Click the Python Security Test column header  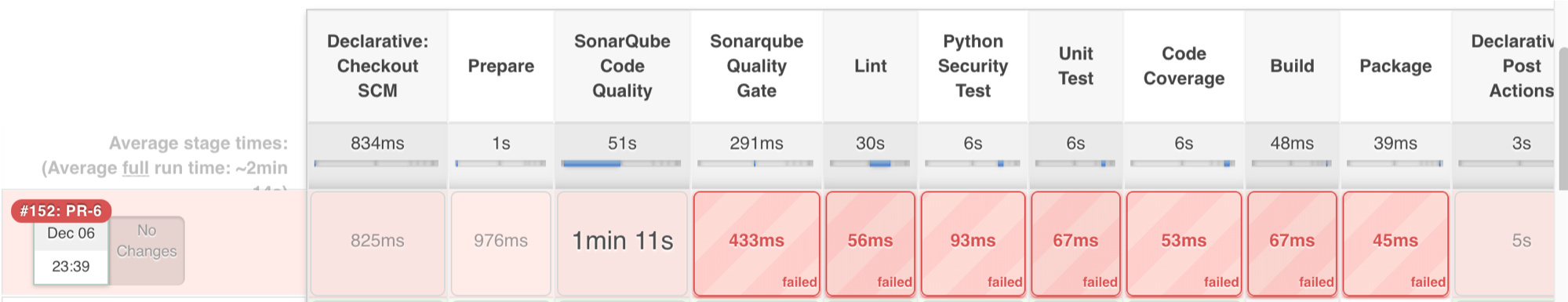click(x=973, y=66)
